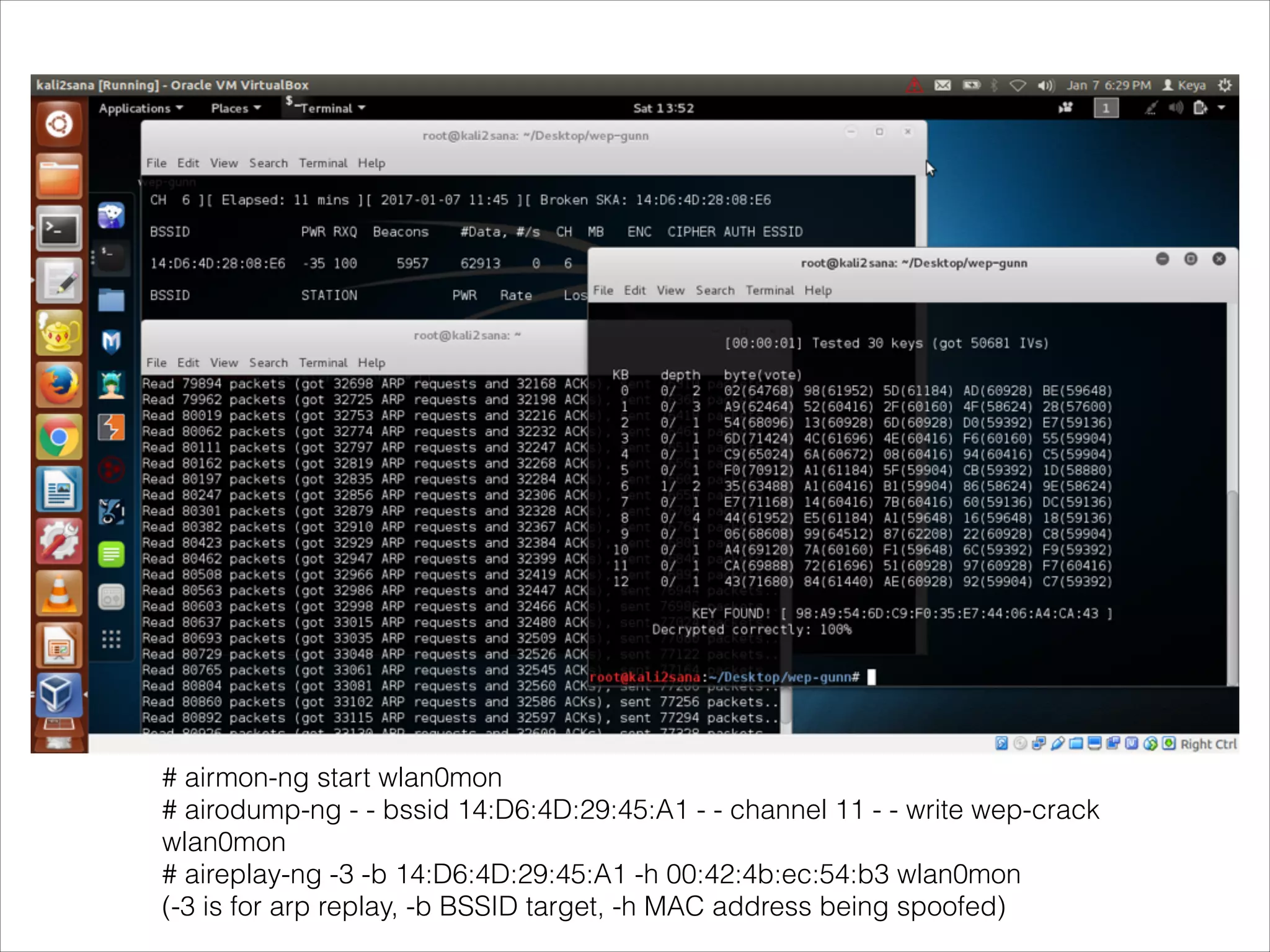Launch Armitage green-haired icon in Kali dock
Viewport: 1270px width, 952px height.
click(111, 384)
